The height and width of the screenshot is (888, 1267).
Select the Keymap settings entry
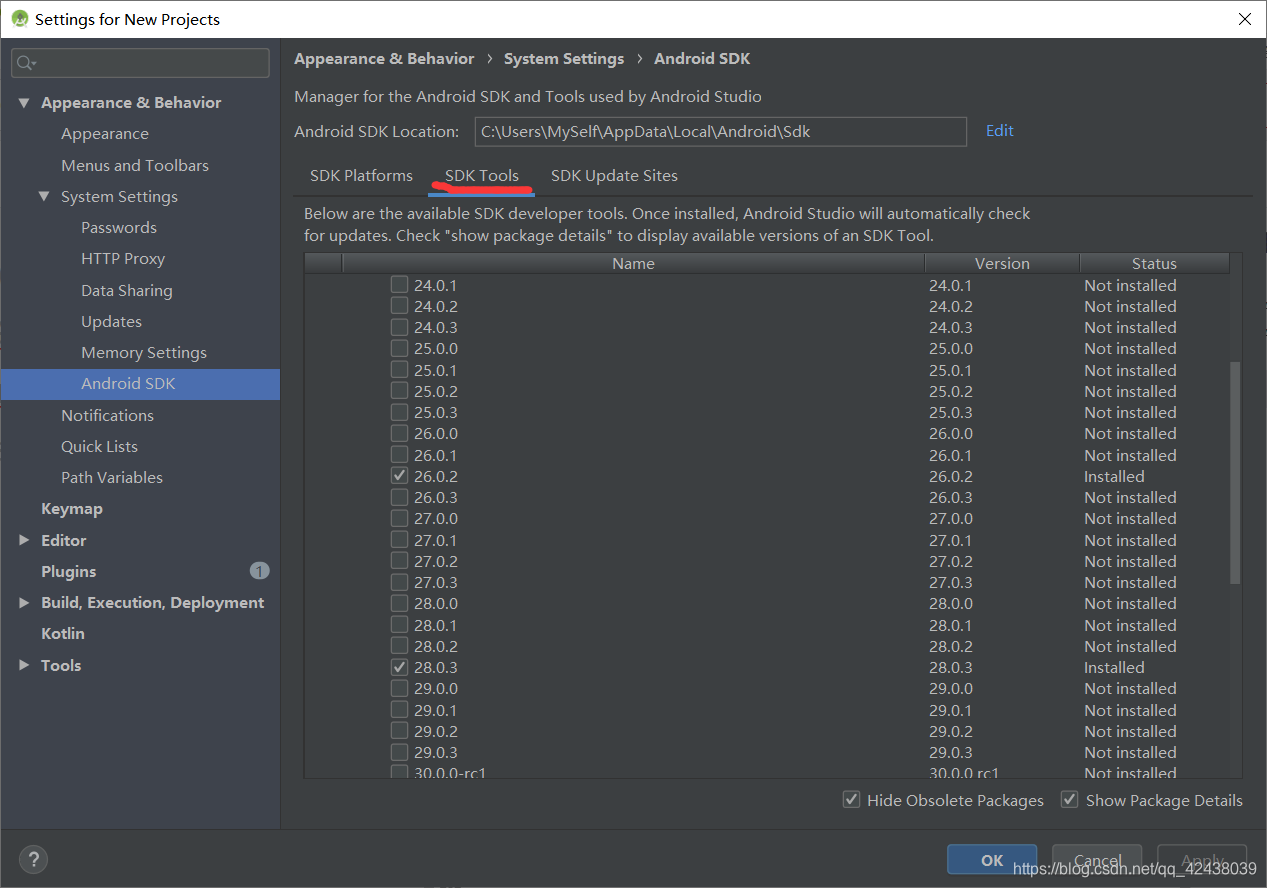click(72, 508)
